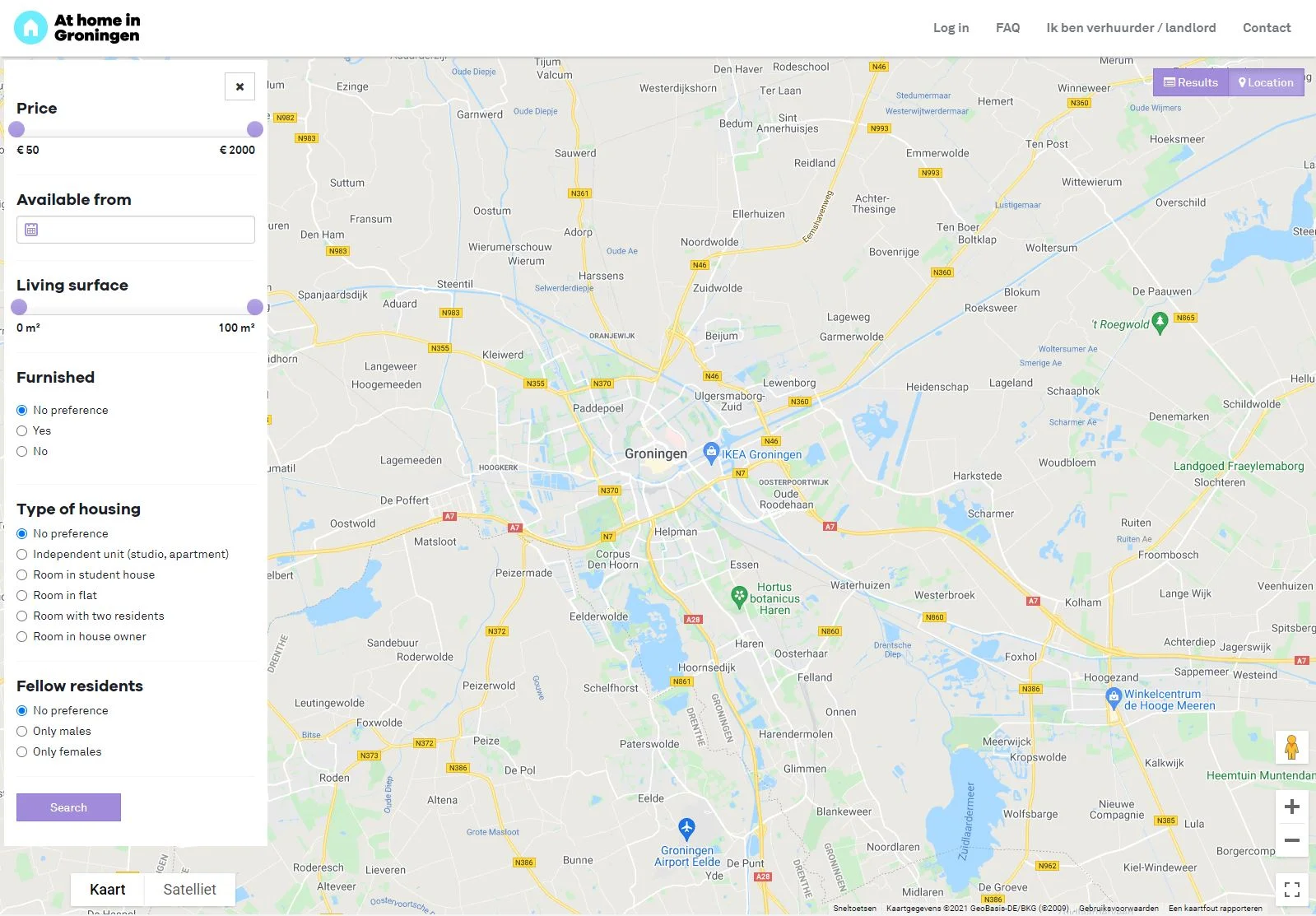This screenshot has height=916, width=1316.
Task: Choose Room in student house
Action: tap(22, 574)
